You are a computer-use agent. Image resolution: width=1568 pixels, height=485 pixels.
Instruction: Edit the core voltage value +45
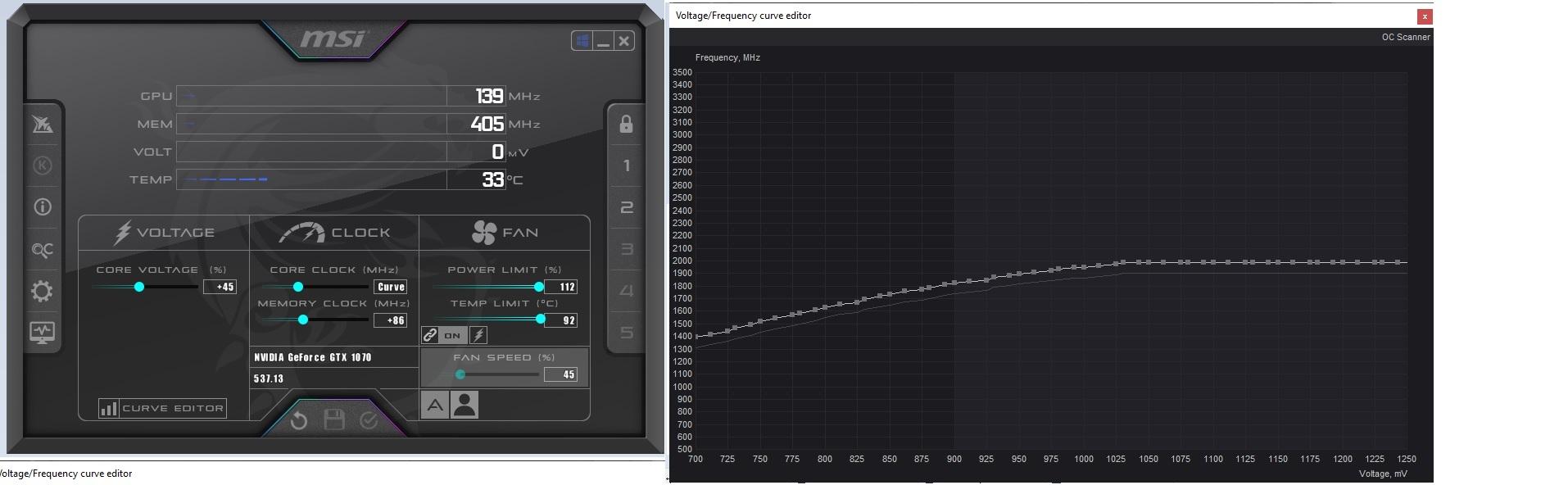pyautogui.click(x=220, y=287)
